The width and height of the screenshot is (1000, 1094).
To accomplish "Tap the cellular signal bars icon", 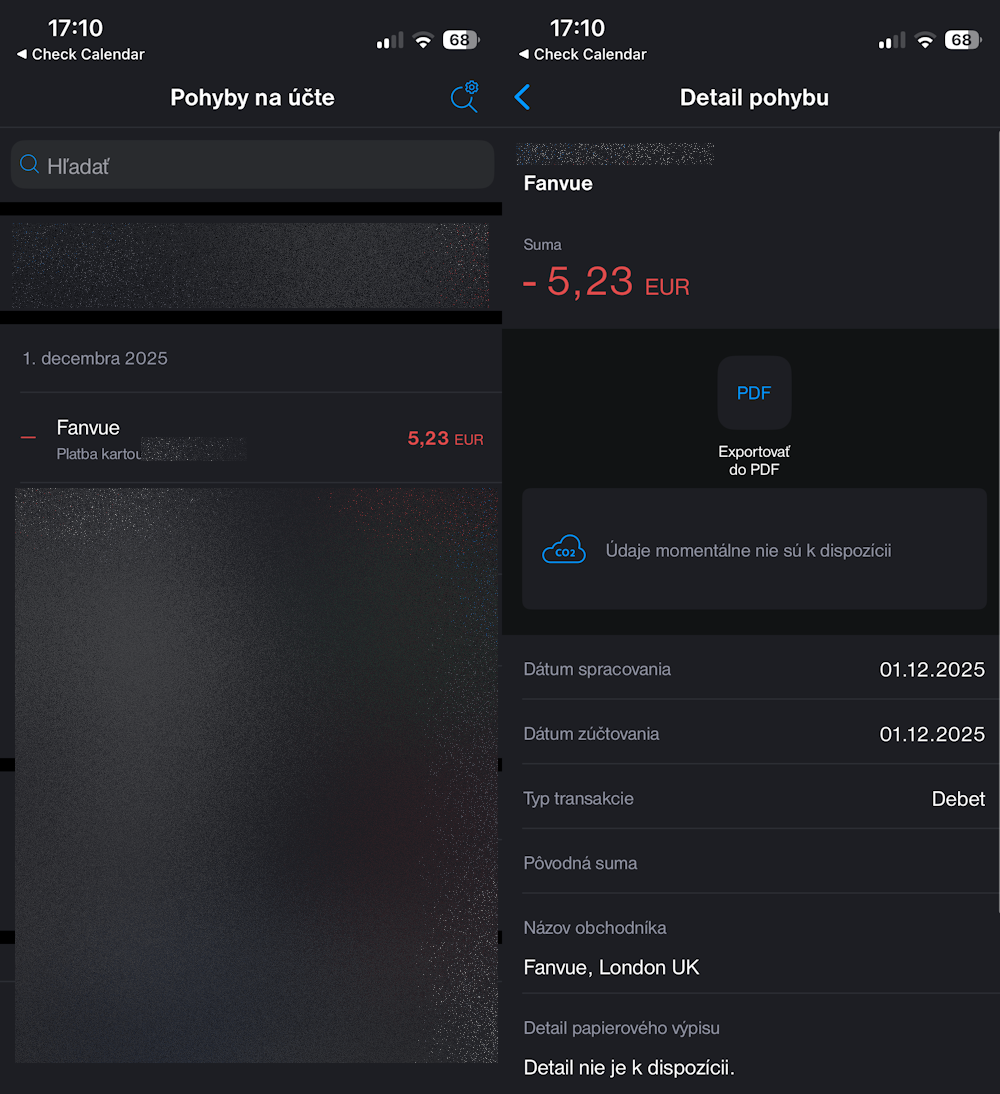I will point(389,40).
